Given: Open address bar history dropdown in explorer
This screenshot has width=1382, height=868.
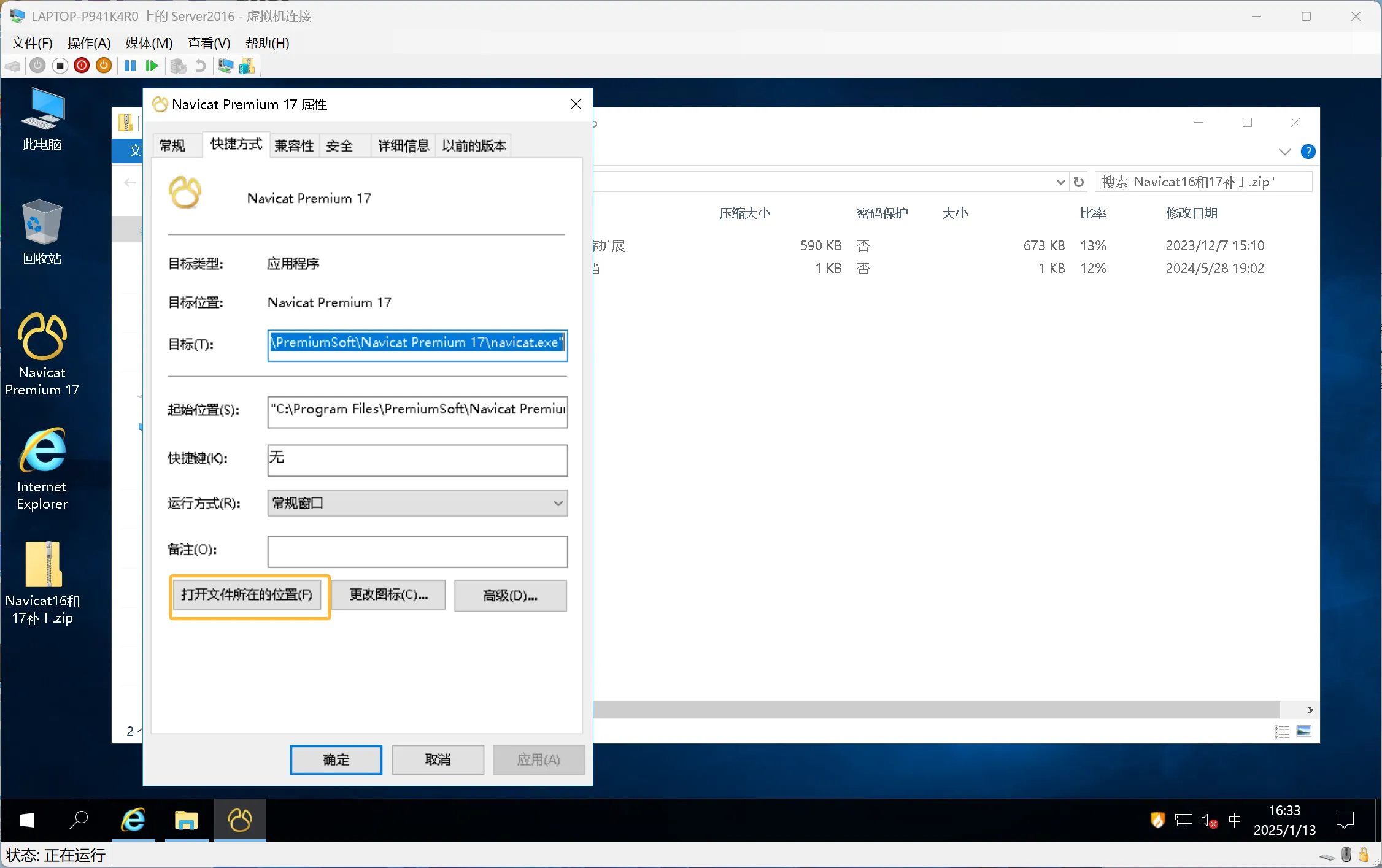Looking at the screenshot, I should 1060,182.
